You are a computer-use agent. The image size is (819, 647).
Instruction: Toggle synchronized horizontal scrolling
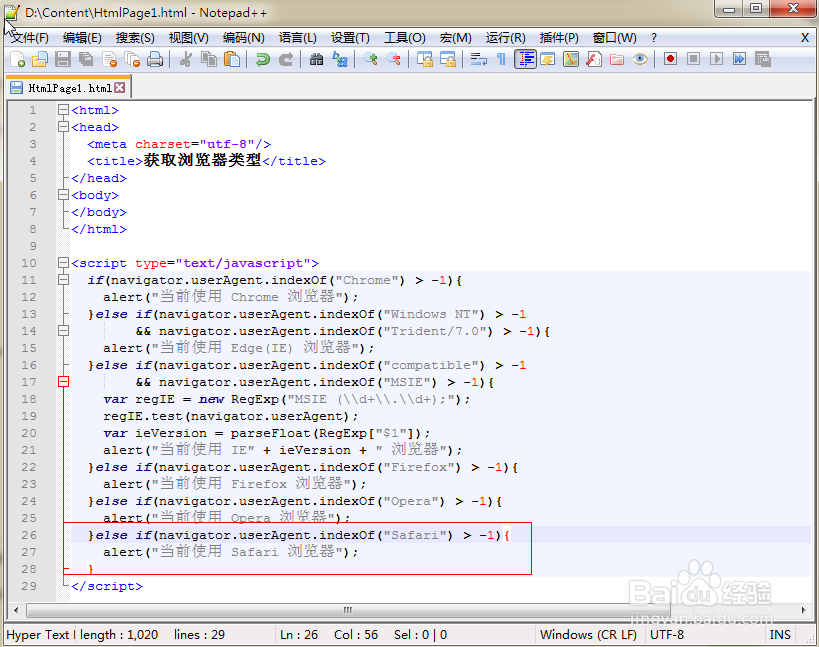pos(448,60)
